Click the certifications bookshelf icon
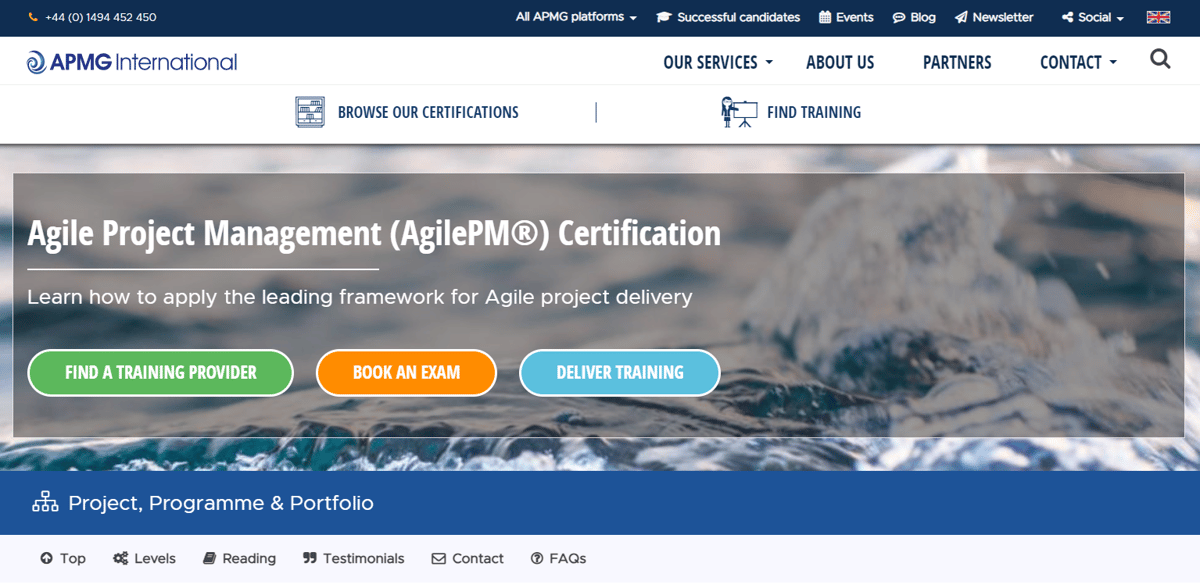The image size is (1200, 588). pos(311,112)
